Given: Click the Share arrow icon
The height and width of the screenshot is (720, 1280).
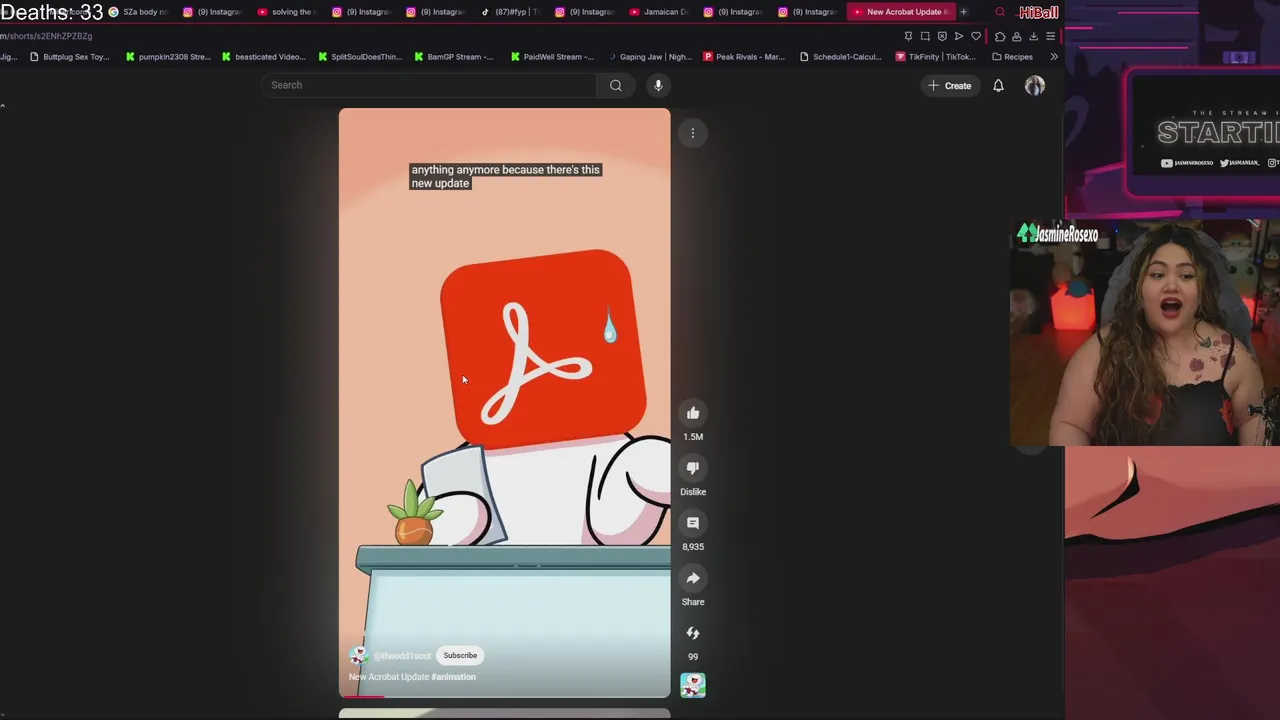Looking at the screenshot, I should (x=693, y=578).
